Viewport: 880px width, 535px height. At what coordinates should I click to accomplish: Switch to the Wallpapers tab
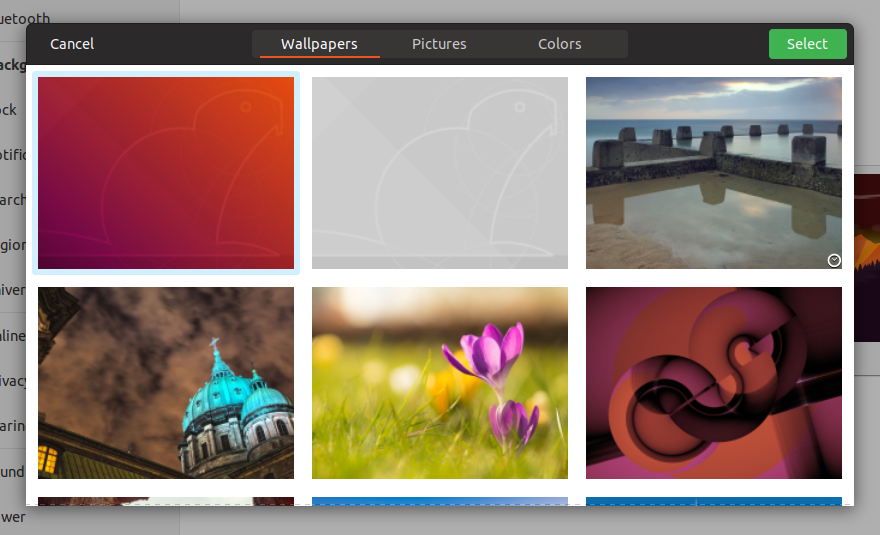pos(319,44)
